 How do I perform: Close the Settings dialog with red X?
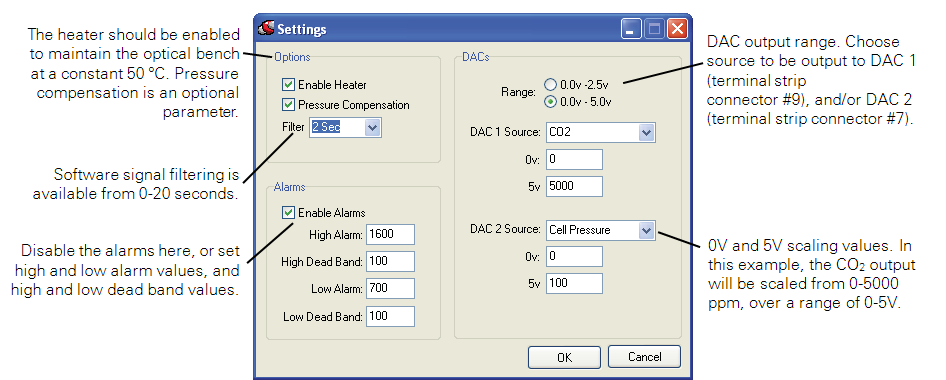678,29
